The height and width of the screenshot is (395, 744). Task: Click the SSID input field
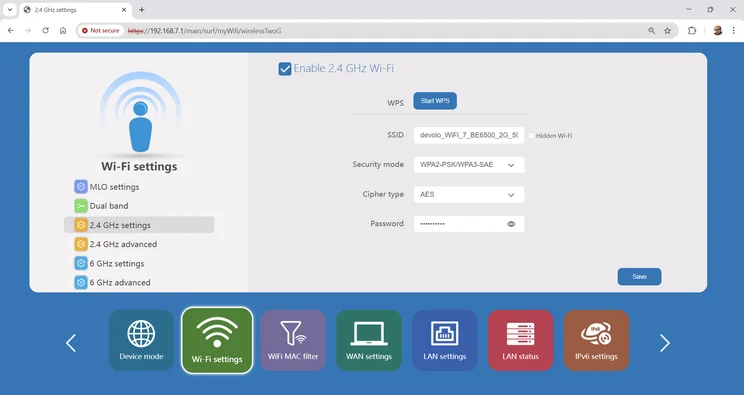(x=469, y=135)
